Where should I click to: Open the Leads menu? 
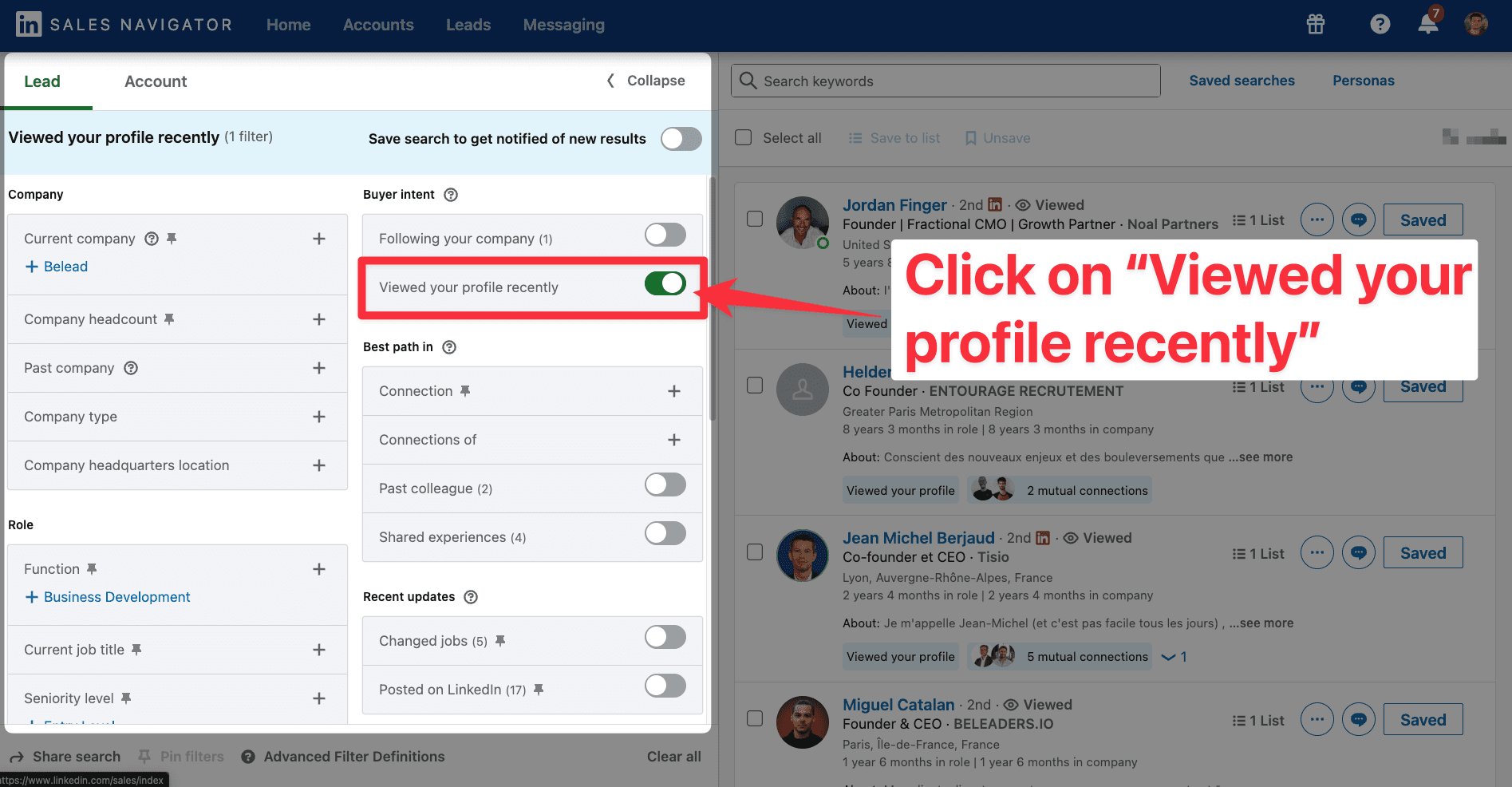[468, 25]
